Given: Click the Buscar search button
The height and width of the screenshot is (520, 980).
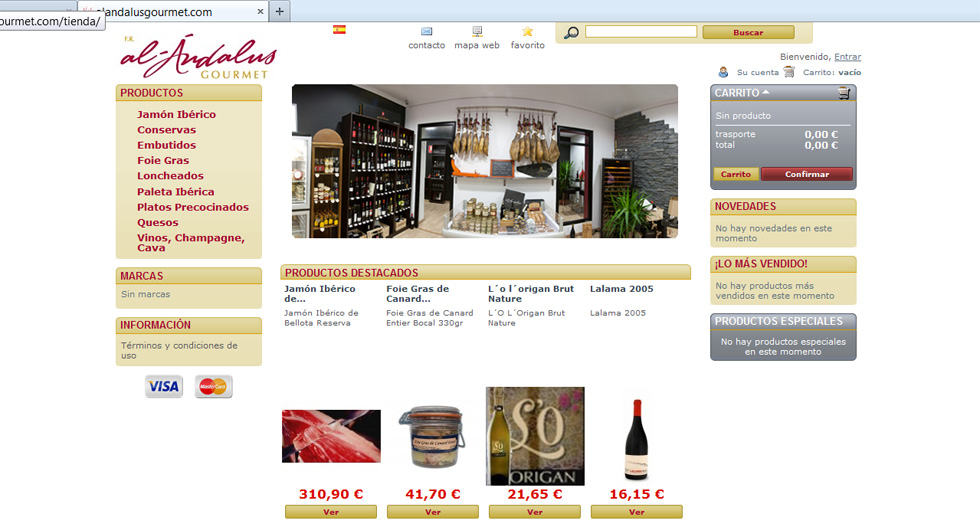Looking at the screenshot, I should point(748,32).
